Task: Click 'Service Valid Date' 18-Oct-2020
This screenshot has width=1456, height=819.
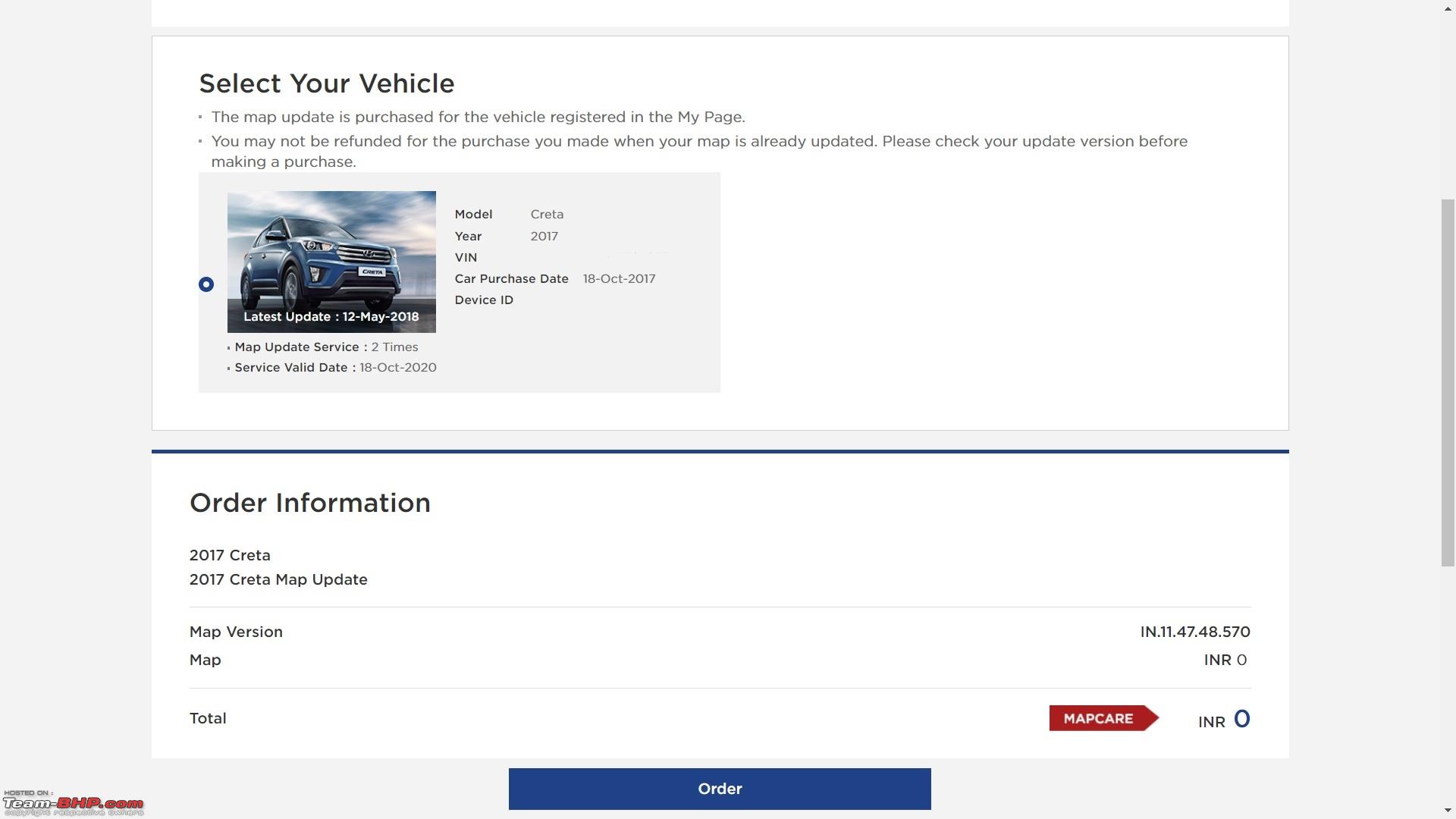Action: click(x=335, y=368)
